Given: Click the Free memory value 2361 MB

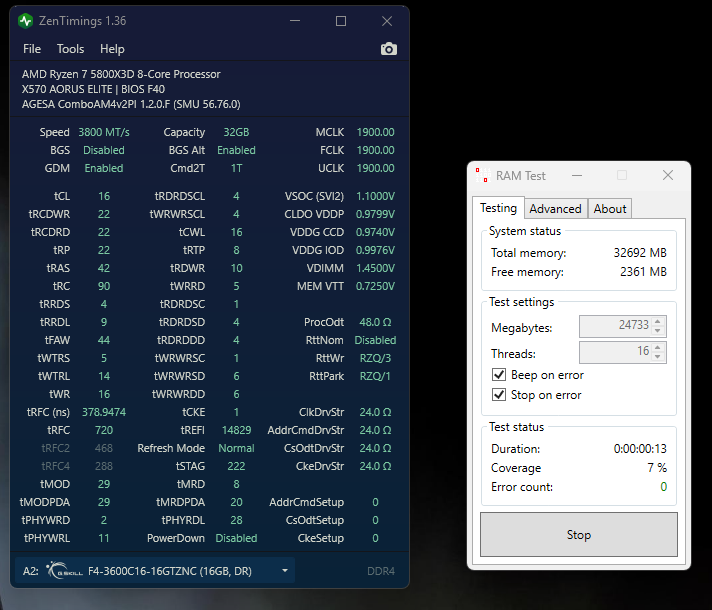Looking at the screenshot, I should (x=643, y=272).
